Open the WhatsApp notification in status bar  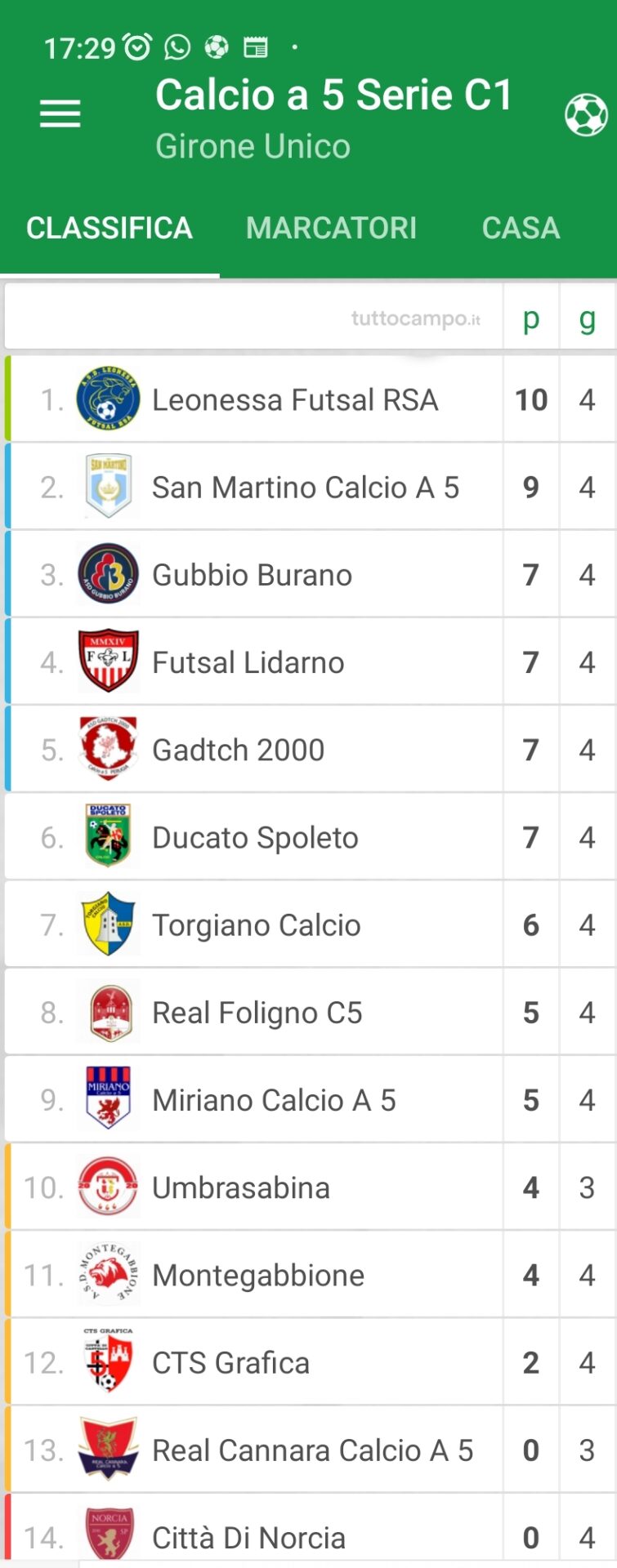pyautogui.click(x=177, y=47)
